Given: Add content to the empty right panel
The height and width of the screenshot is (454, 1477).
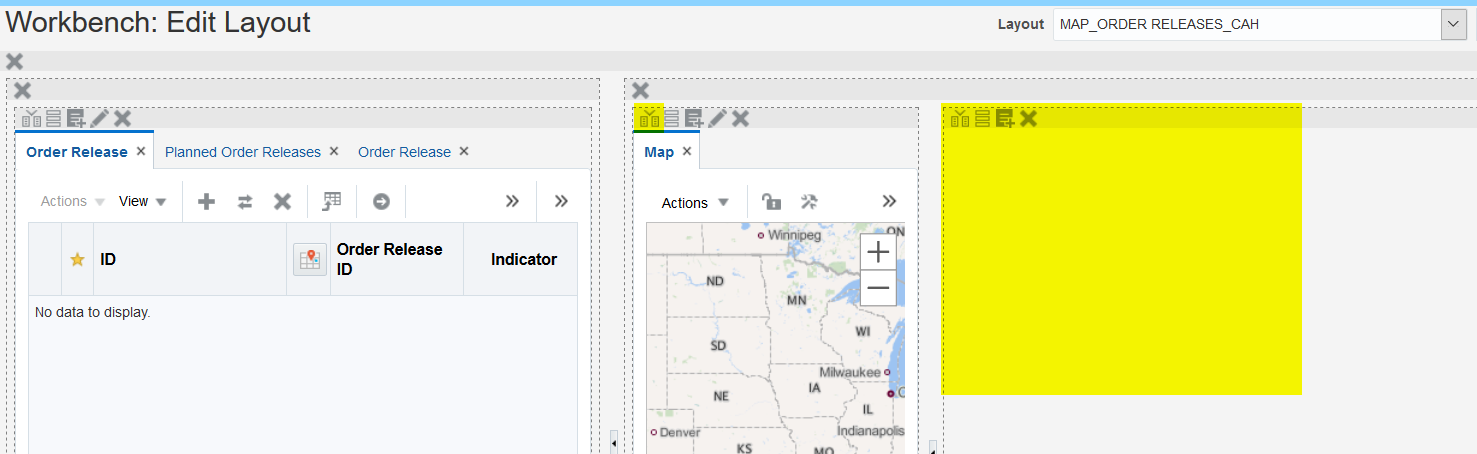Looking at the screenshot, I should click(x=1005, y=119).
